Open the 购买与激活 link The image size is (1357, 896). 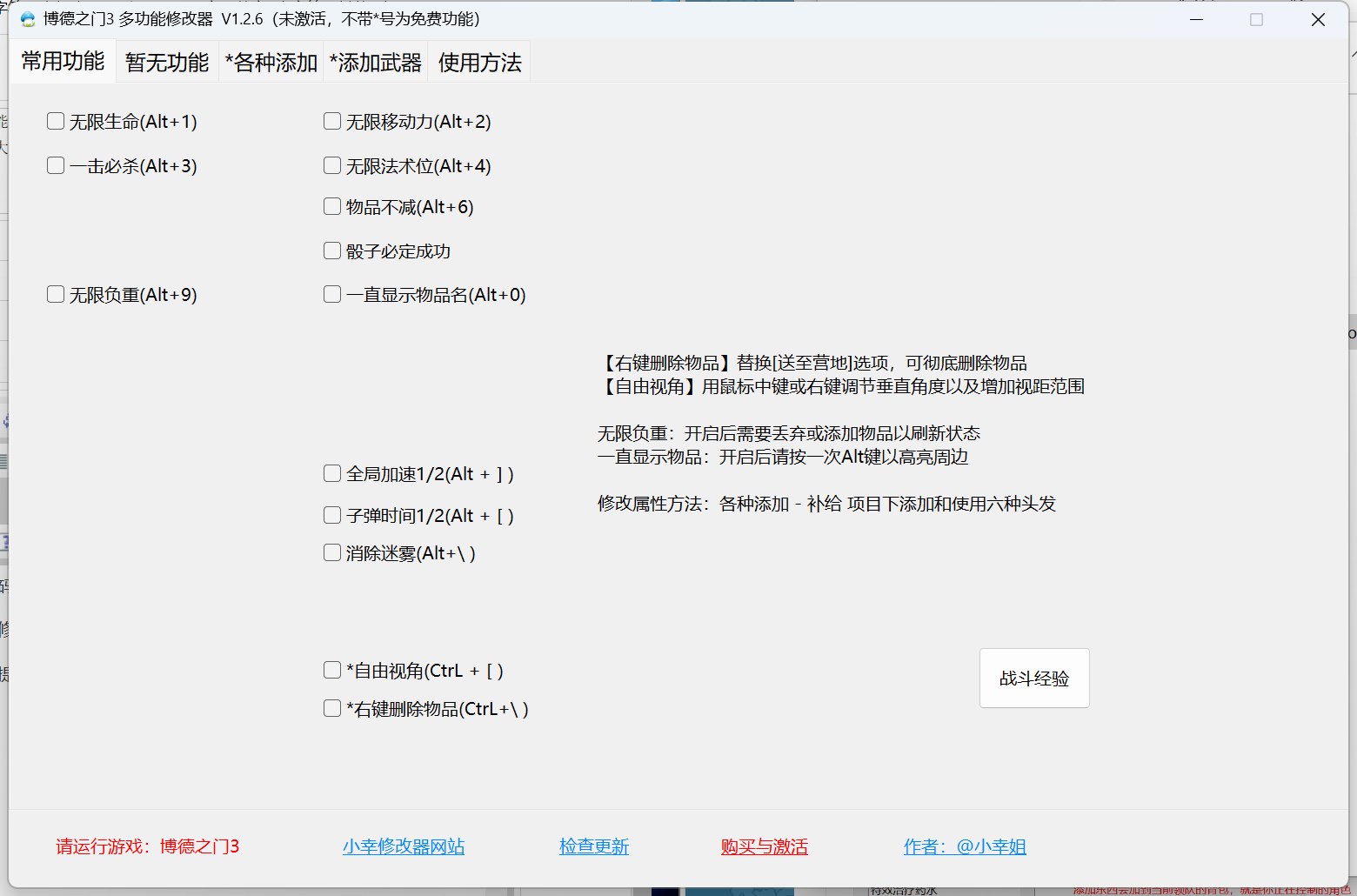click(764, 846)
